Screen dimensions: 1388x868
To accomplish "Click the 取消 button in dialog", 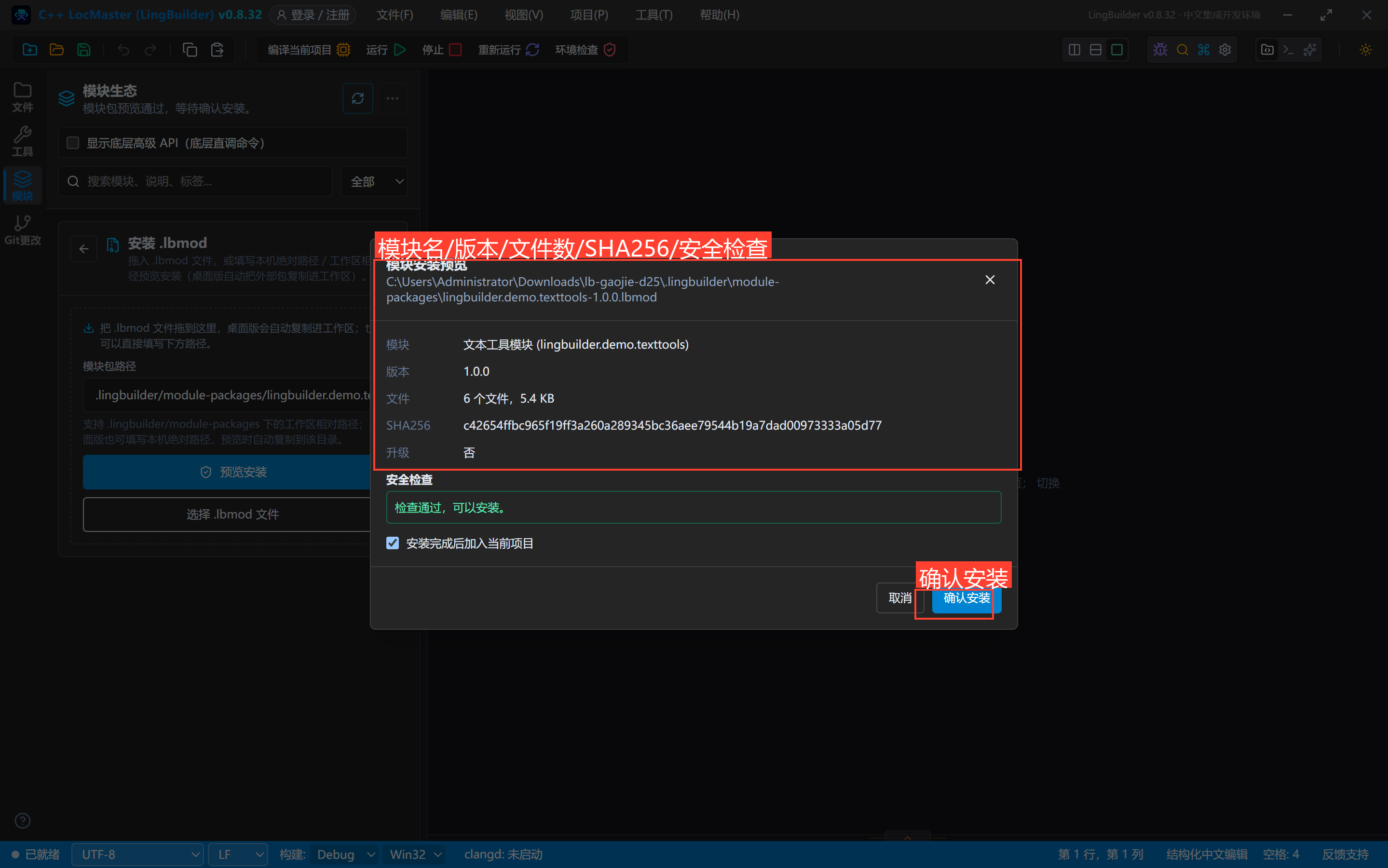I will pos(899,598).
